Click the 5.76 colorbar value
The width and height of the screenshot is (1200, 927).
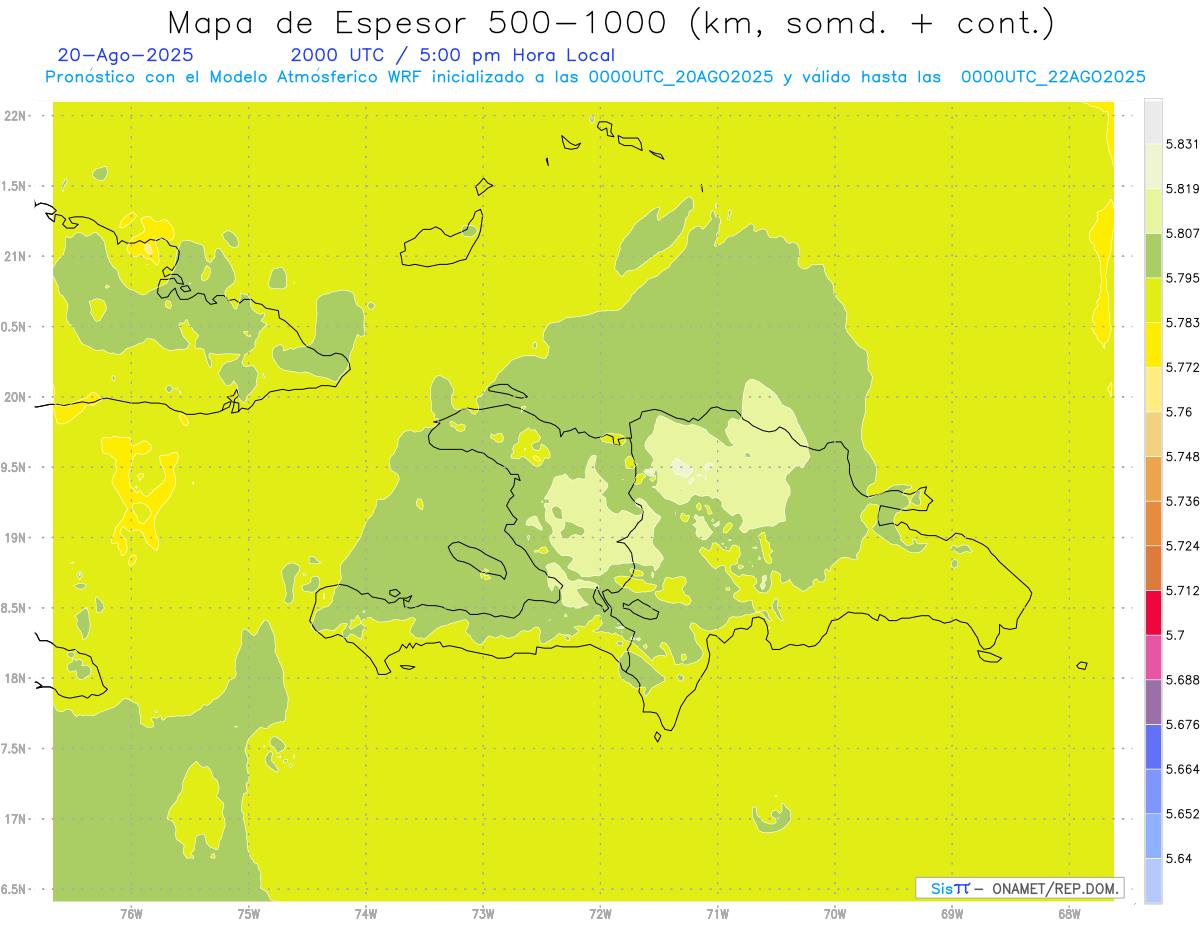1179,412
